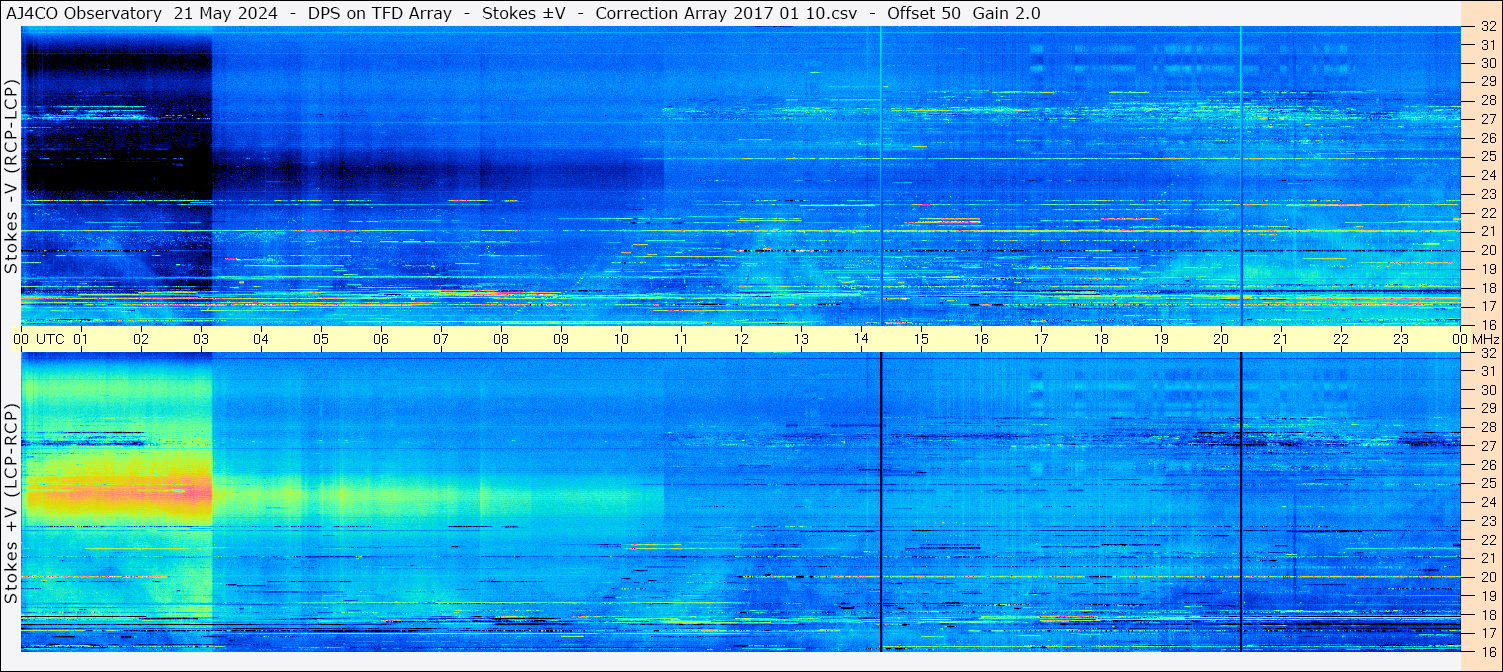Click the 21 MHz label of Stokes +V panel
The width and height of the screenshot is (1503, 672).
1488,558
